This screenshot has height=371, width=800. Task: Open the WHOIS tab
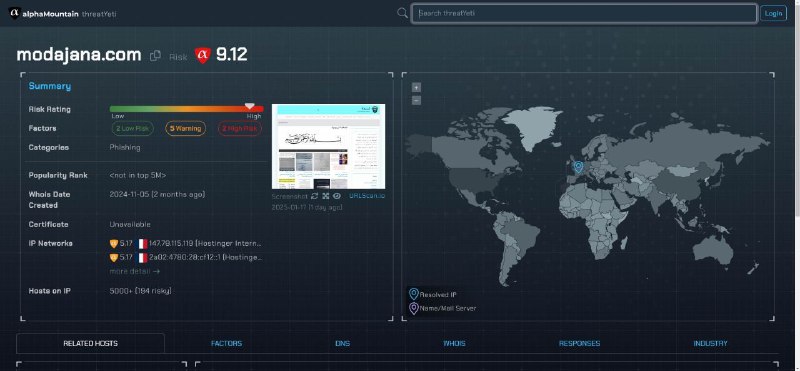tap(454, 343)
